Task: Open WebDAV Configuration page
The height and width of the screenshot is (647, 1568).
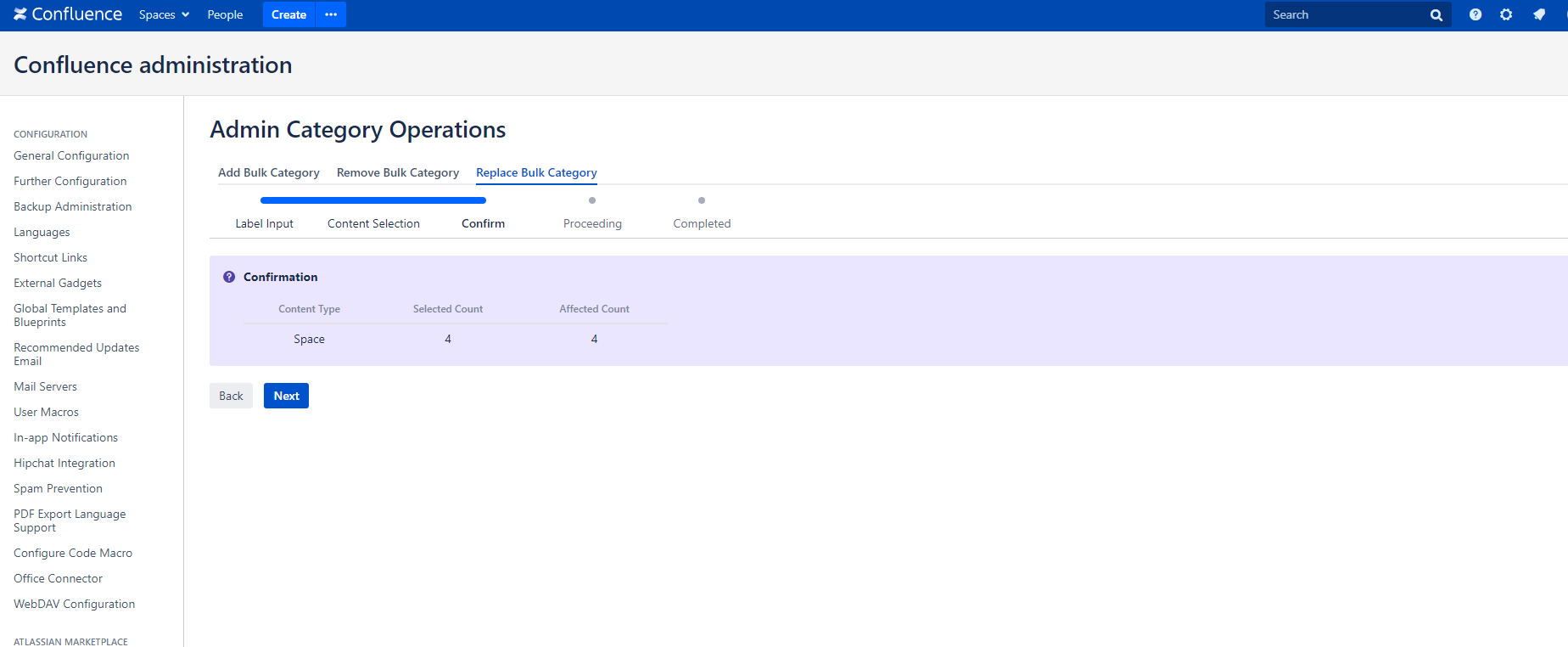Action: [x=74, y=604]
